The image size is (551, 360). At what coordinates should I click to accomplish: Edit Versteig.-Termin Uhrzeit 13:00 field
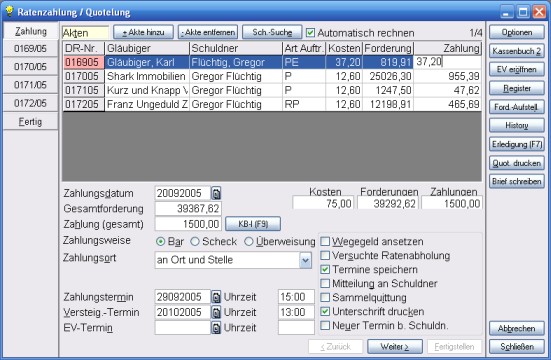[296, 312]
